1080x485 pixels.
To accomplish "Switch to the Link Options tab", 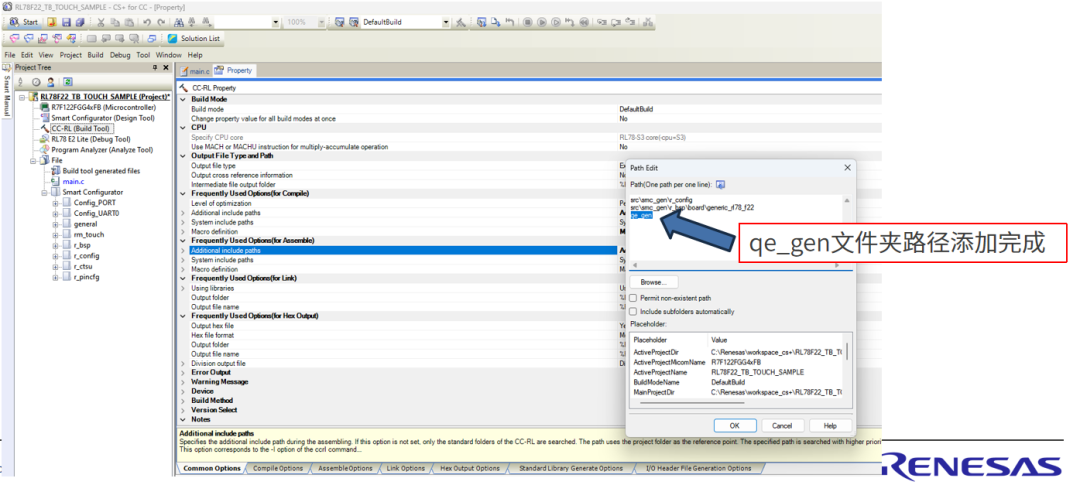I will pyautogui.click(x=405, y=468).
